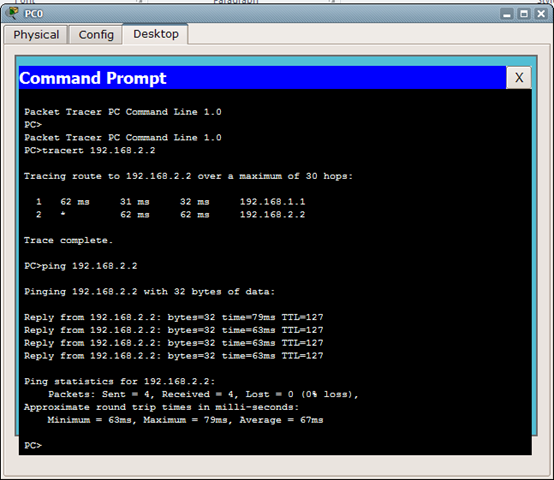Close the PC0 window
Image resolution: width=554 pixels, height=480 pixels.
tap(541, 14)
